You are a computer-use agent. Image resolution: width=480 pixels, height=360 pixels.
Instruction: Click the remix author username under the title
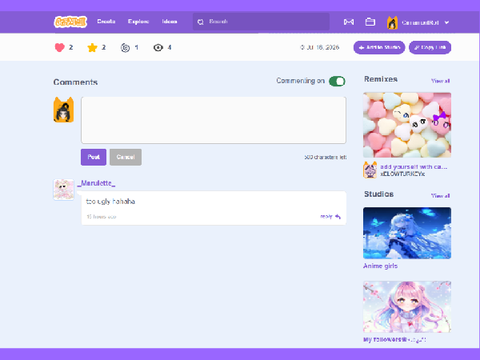[403, 174]
